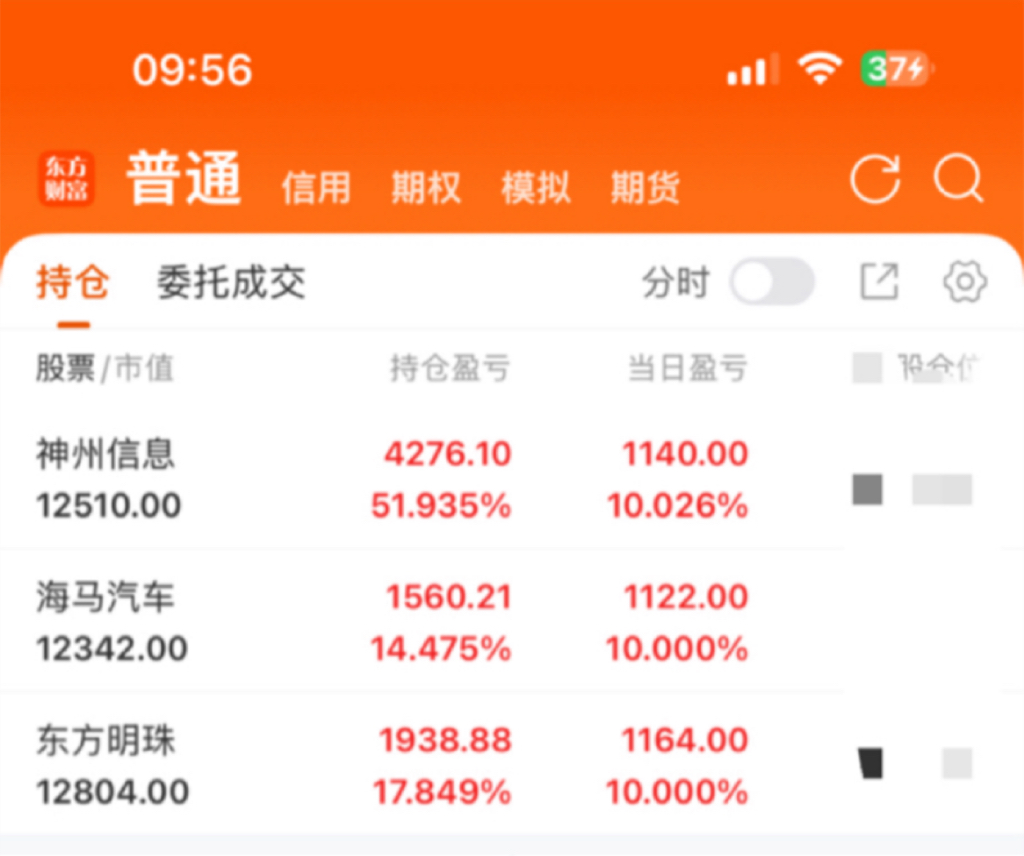The image size is (1024, 856).
Task: Tap the battery indicator showing 37
Action: (x=897, y=68)
